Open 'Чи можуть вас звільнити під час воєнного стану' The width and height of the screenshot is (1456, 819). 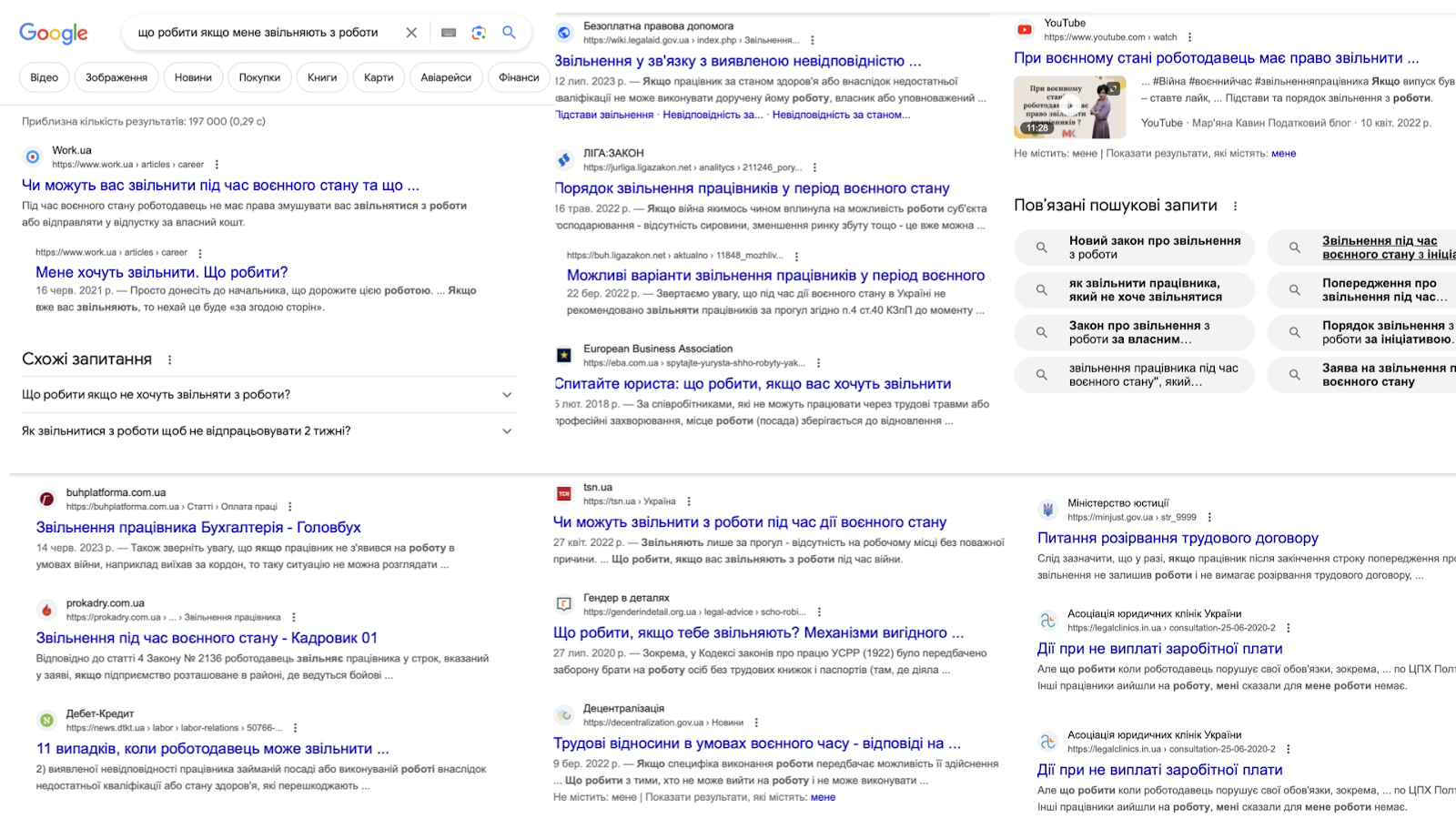point(220,186)
